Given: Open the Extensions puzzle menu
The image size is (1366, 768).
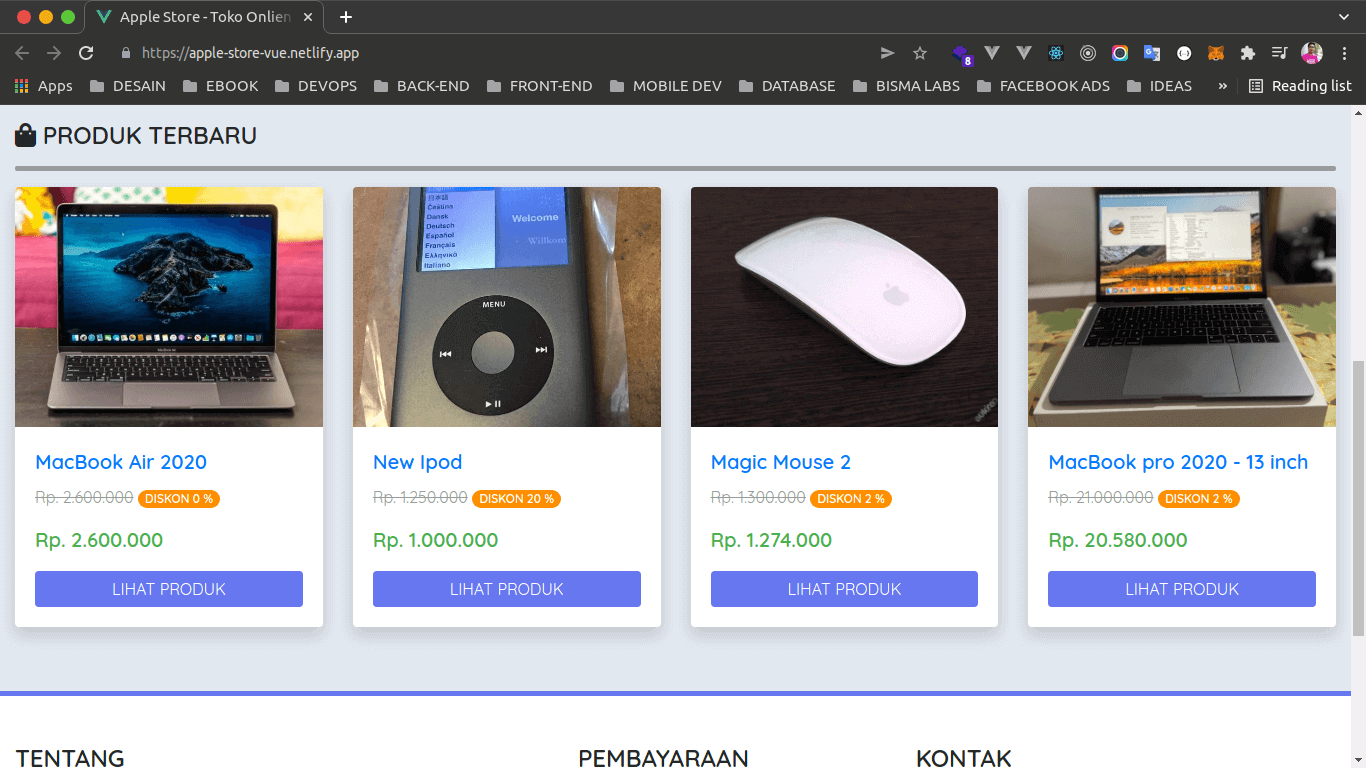Looking at the screenshot, I should coord(1248,53).
